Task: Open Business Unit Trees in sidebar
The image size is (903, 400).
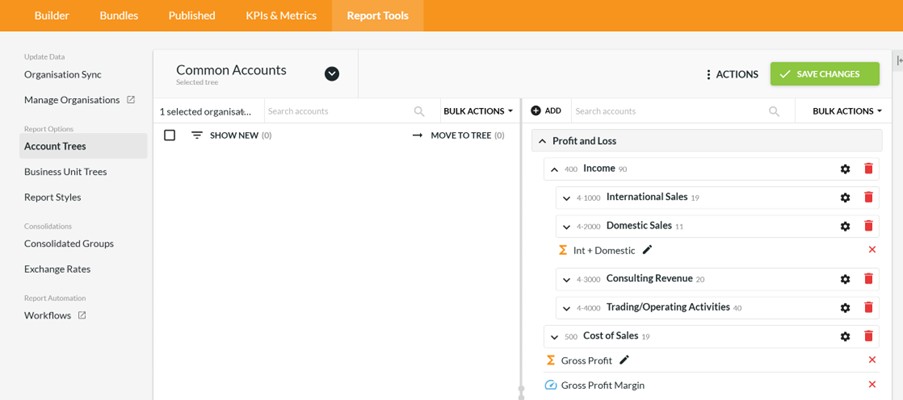Action: pos(66,172)
